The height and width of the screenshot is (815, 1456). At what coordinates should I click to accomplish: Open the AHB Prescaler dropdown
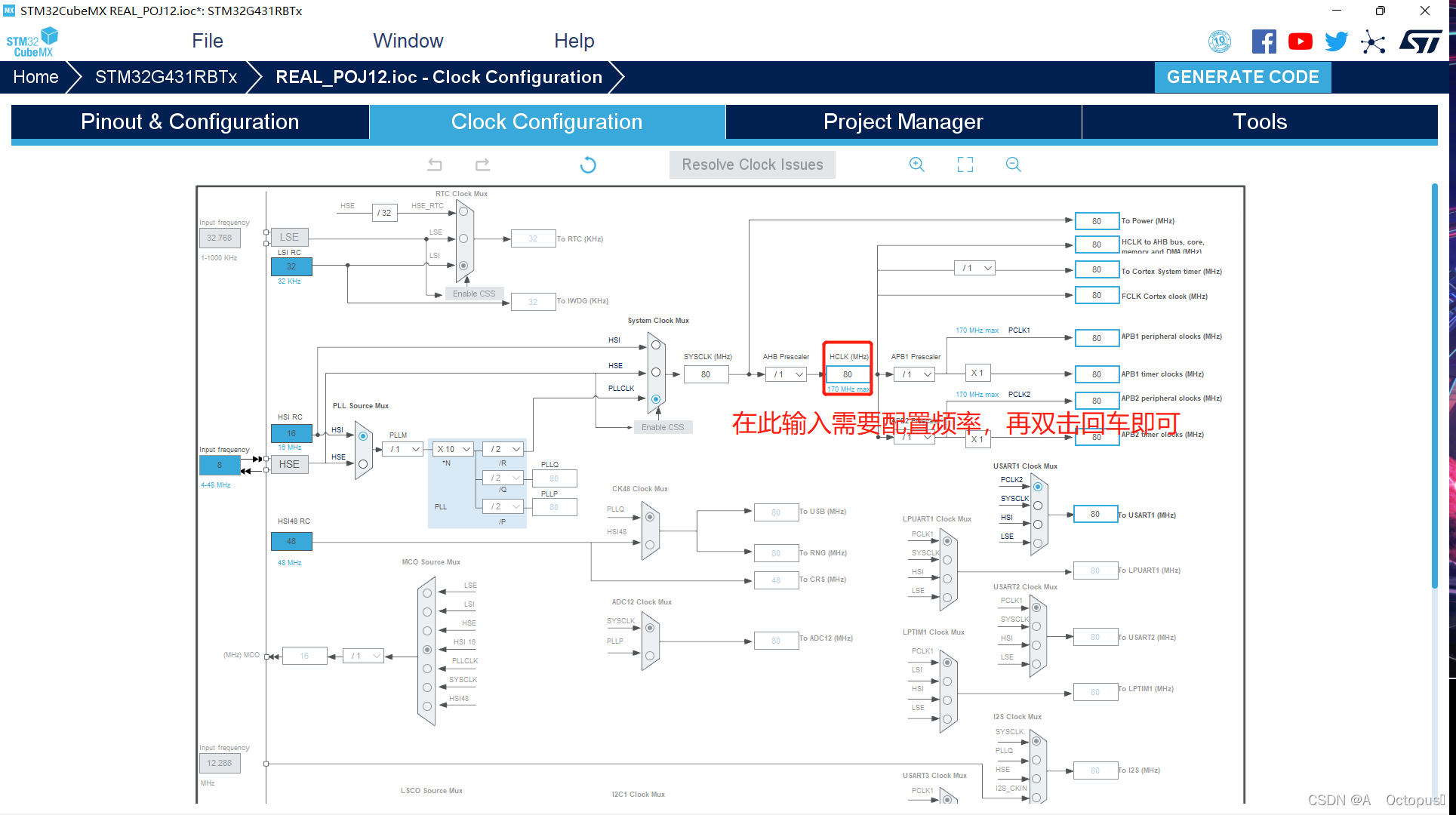(787, 374)
